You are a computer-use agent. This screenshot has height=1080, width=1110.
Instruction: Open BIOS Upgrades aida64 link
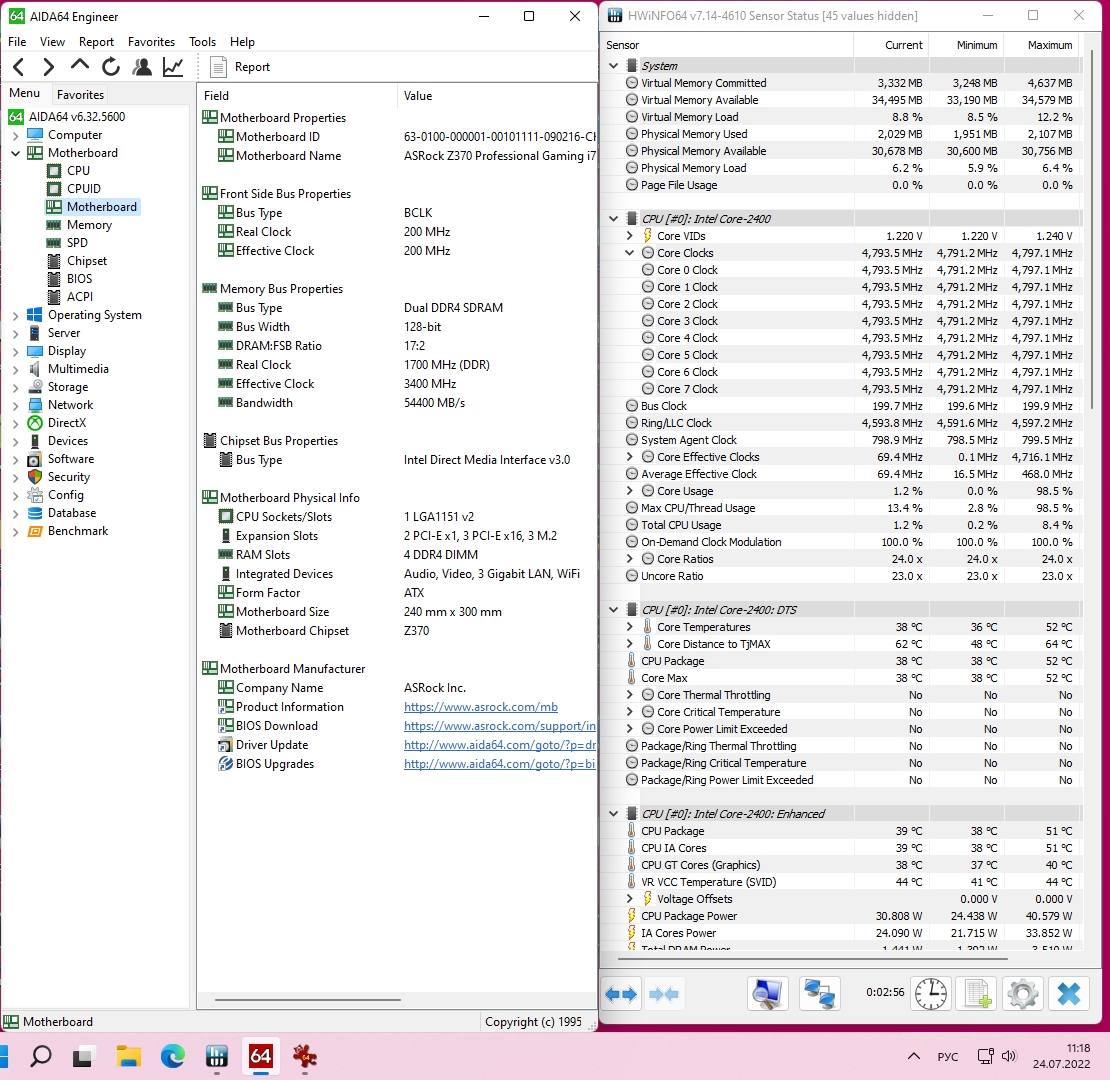click(x=500, y=764)
